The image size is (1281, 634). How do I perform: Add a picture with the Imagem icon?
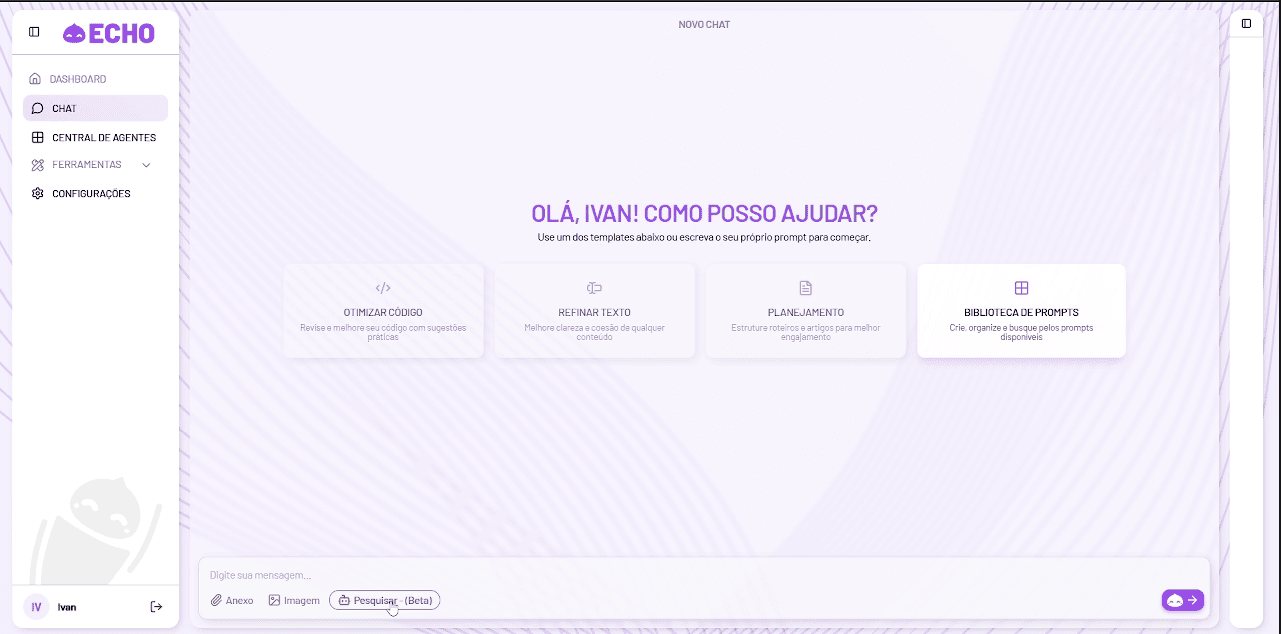[273, 600]
